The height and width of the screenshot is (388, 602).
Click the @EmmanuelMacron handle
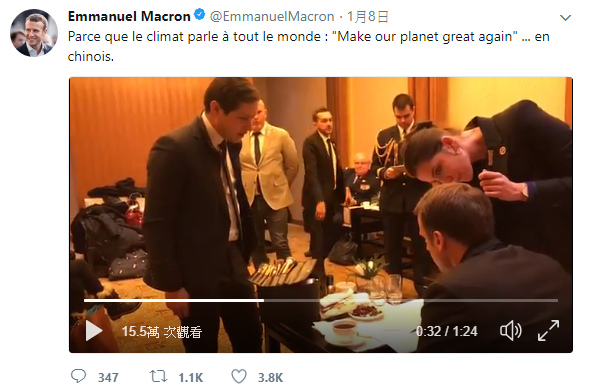pos(272,17)
